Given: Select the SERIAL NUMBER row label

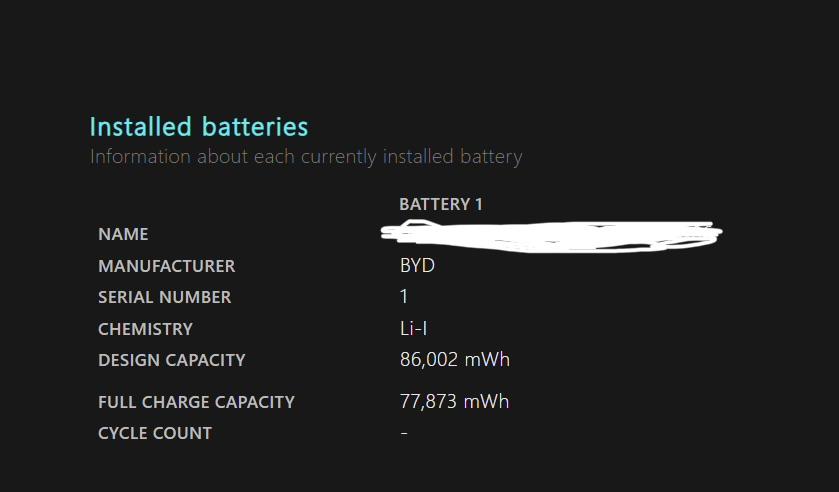Looking at the screenshot, I should click(164, 297).
